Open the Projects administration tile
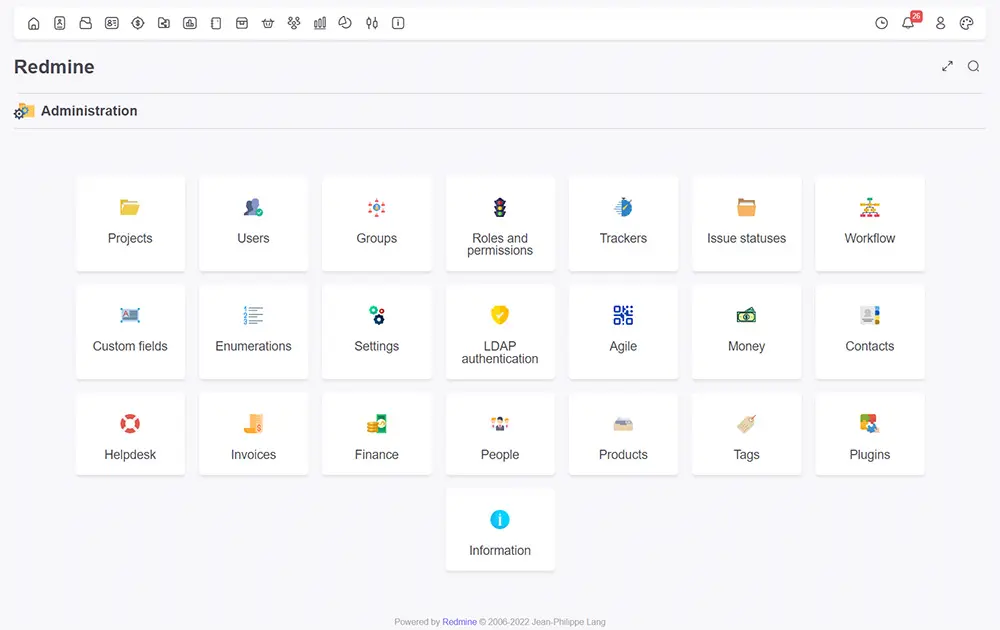Image resolution: width=1000 pixels, height=630 pixels. 130,224
